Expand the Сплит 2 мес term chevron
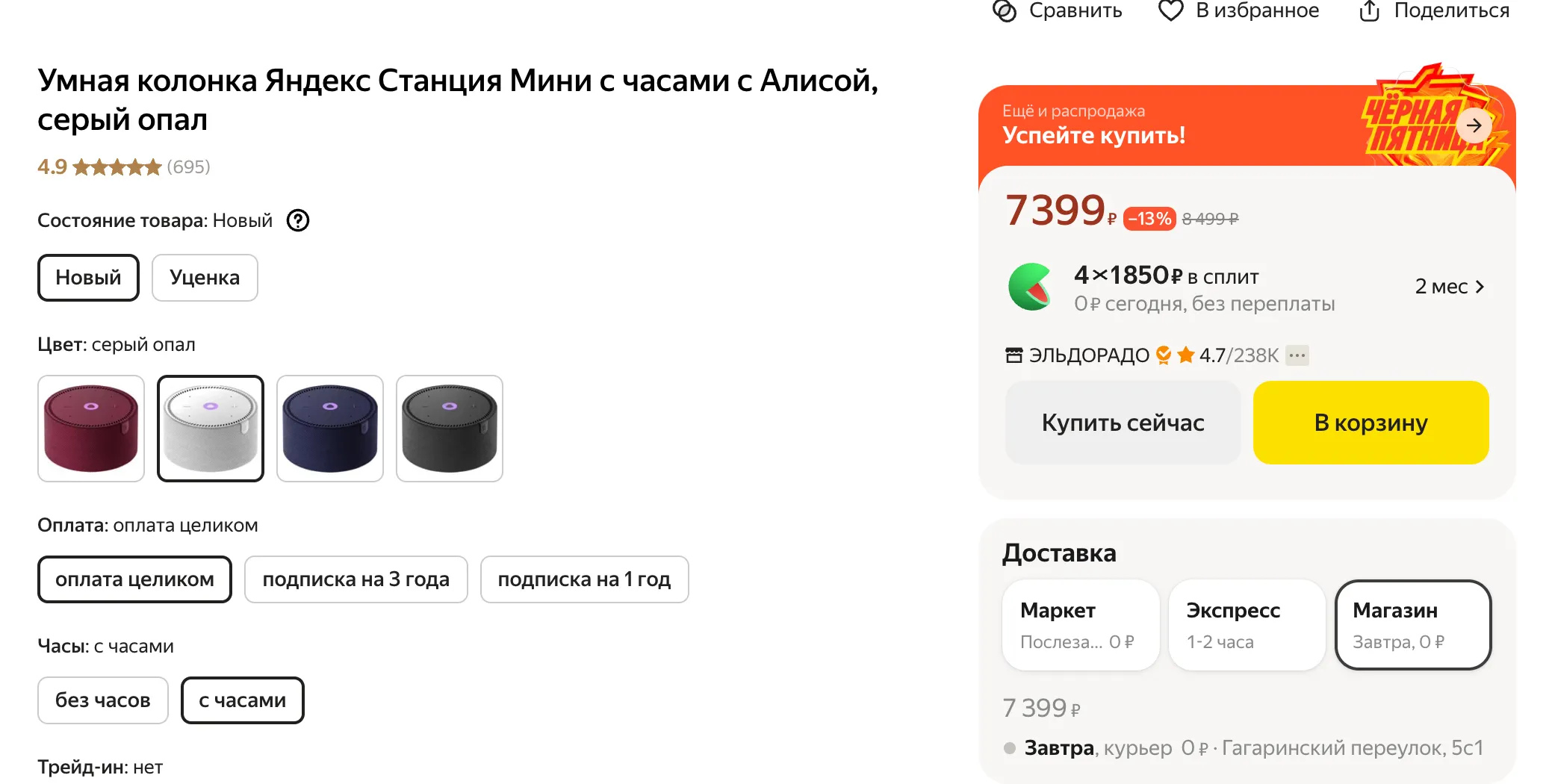Screen dimensions: 1549x784 [x=1479, y=287]
